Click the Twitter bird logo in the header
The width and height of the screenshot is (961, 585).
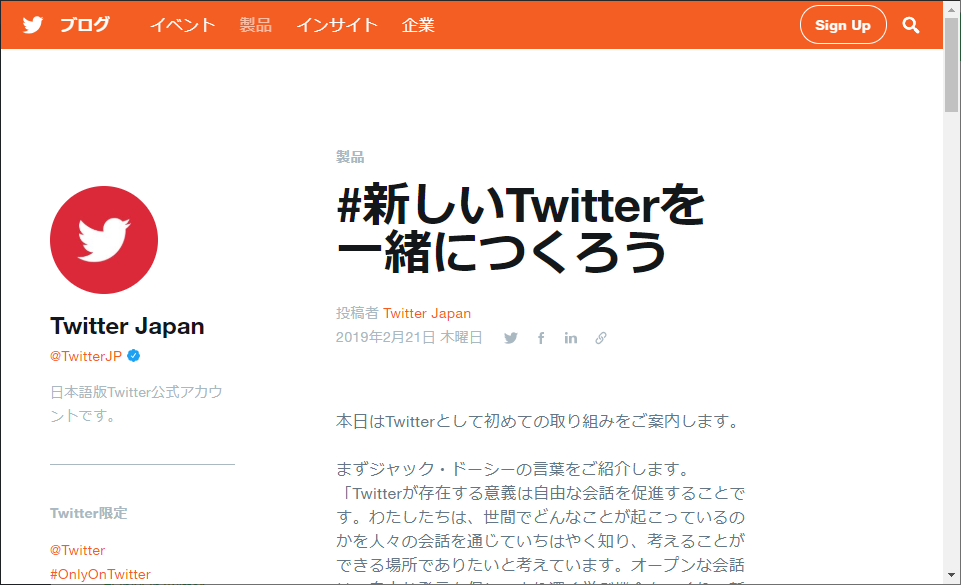[x=32, y=24]
